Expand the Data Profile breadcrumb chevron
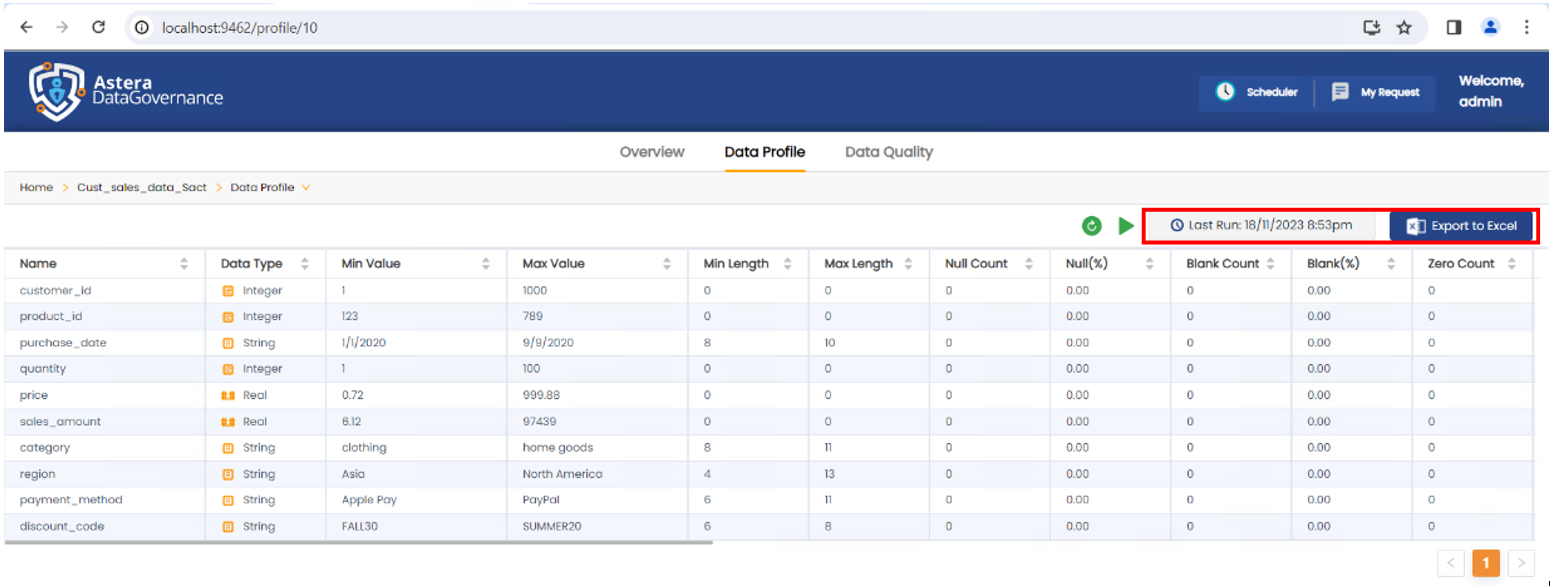Image resolution: width=1551 pixels, height=586 pixels. (x=306, y=188)
